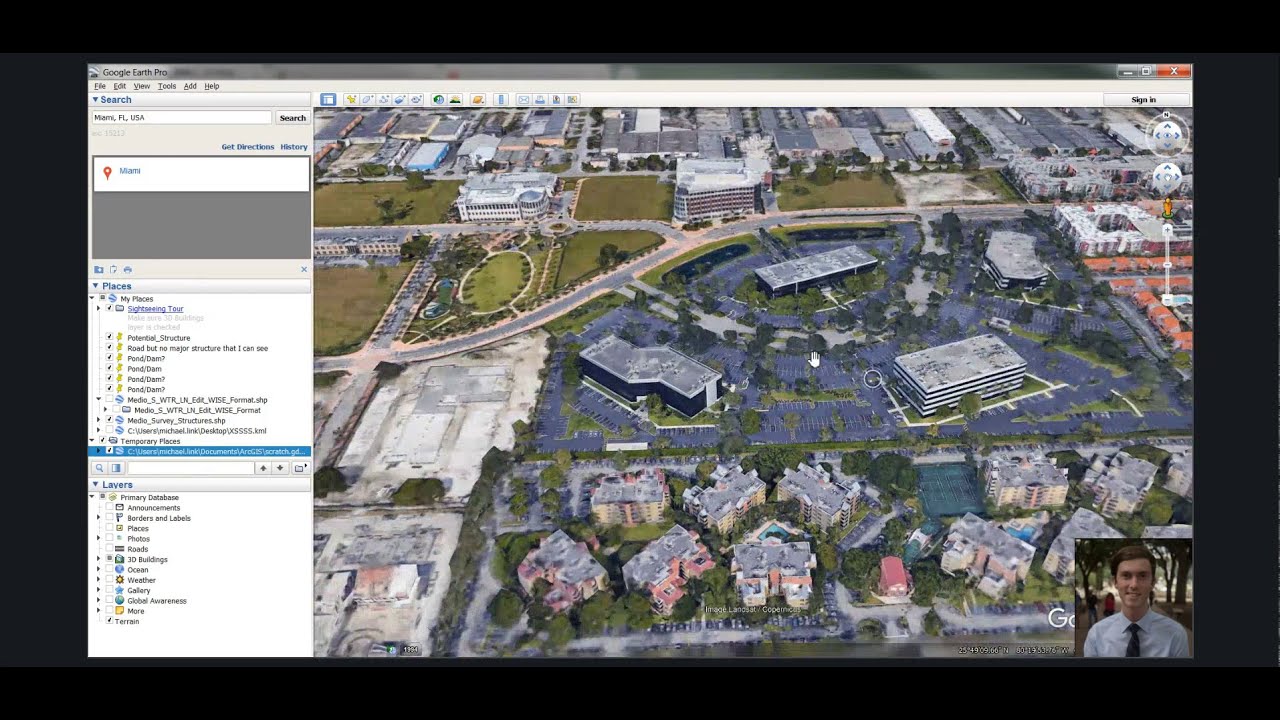Image resolution: width=1280 pixels, height=720 pixels.
Task: Open the Tools menu
Action: pos(167,86)
